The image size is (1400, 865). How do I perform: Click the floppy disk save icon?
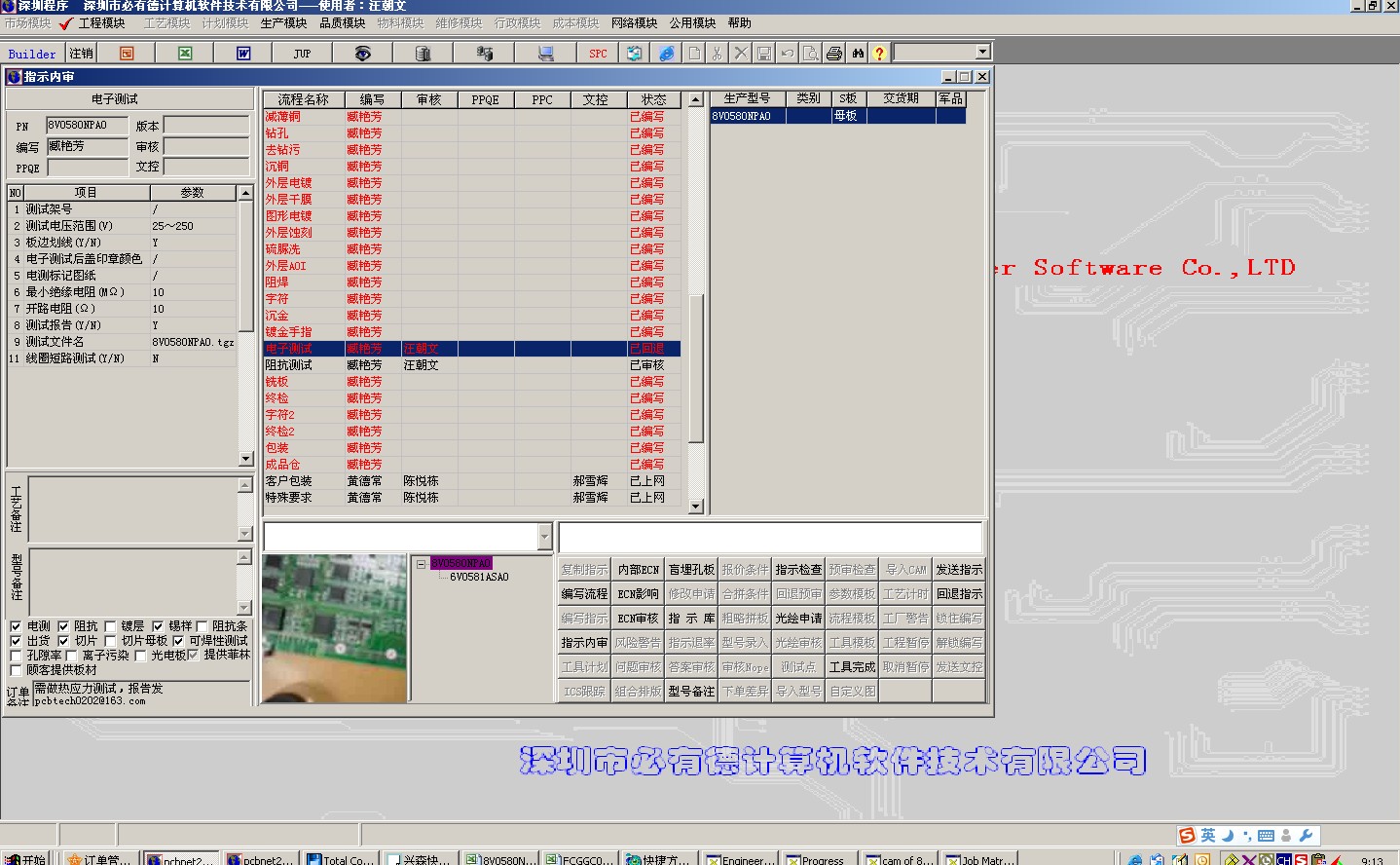764,54
